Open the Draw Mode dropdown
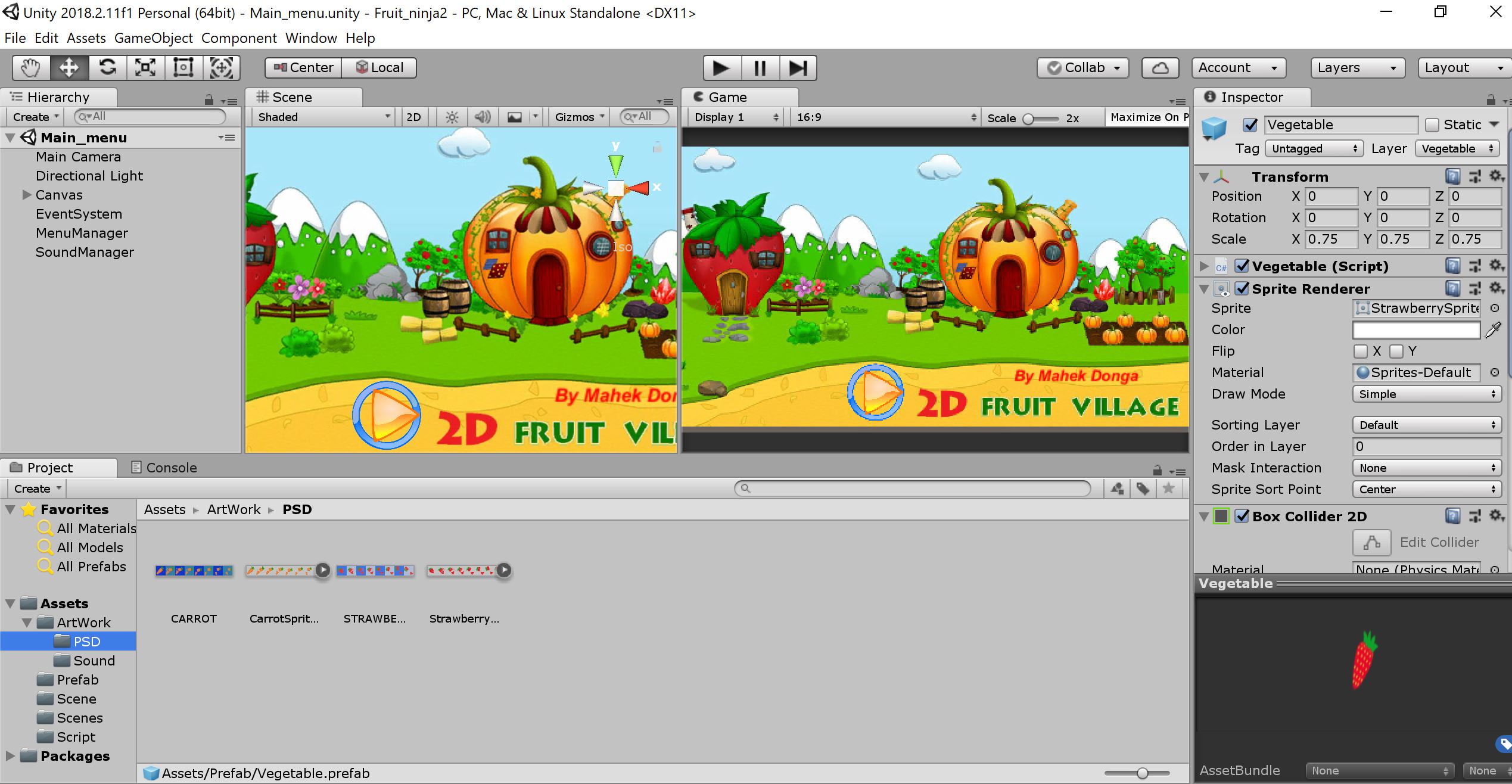 [1426, 394]
